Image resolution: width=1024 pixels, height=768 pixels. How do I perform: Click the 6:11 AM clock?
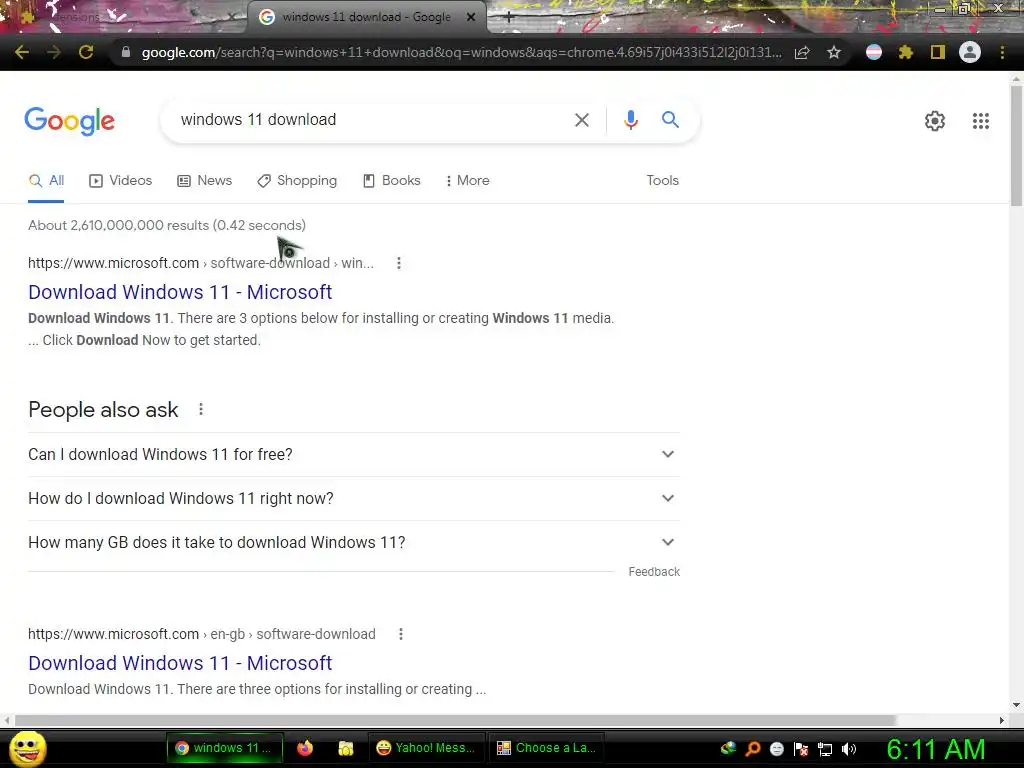936,749
